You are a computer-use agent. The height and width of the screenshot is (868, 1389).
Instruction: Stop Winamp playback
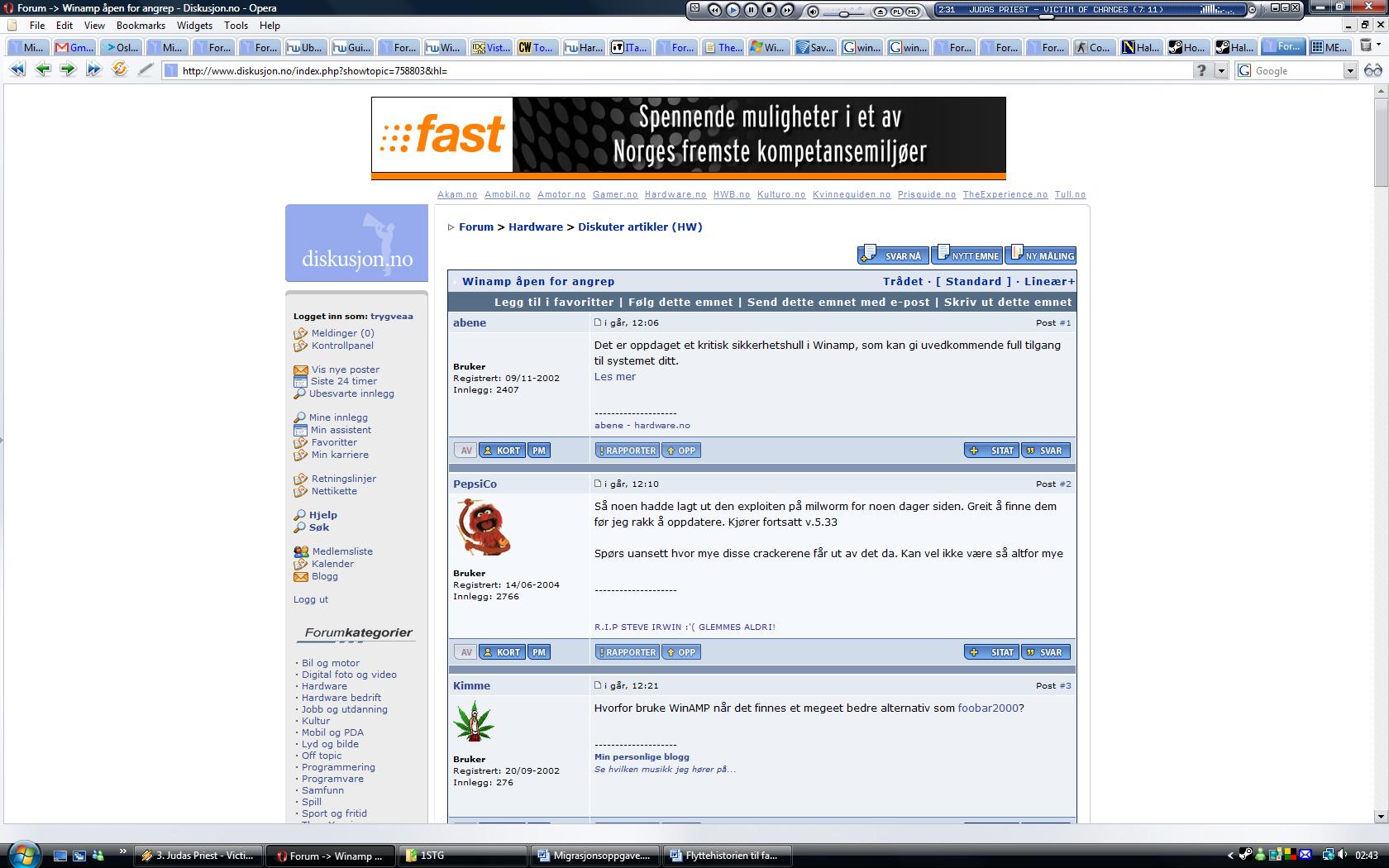(x=769, y=10)
